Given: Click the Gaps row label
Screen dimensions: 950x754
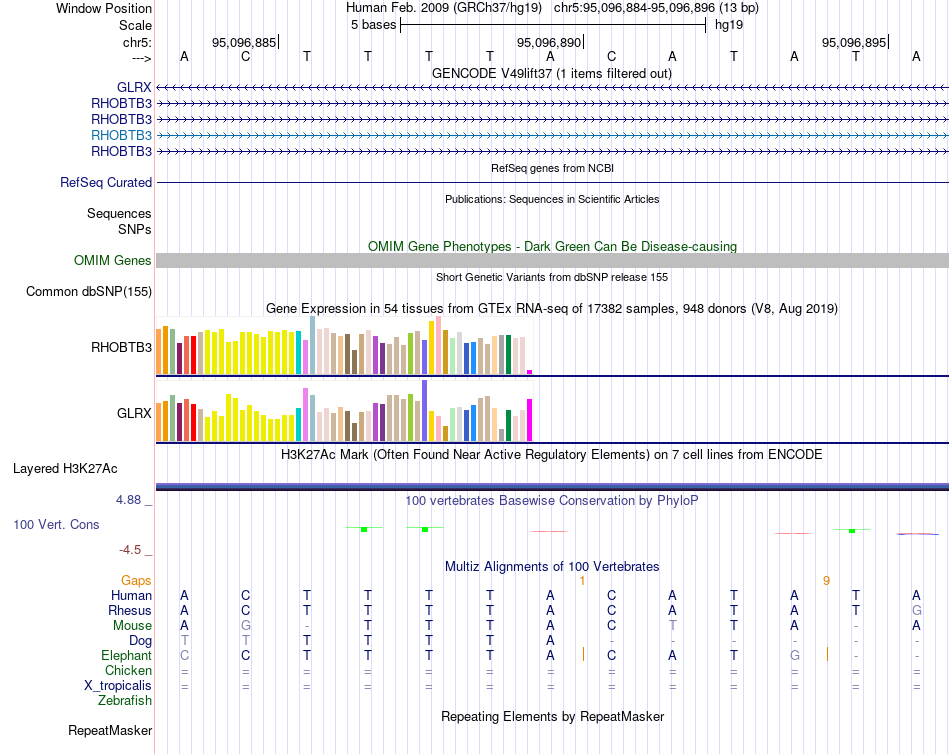Looking at the screenshot, I should click(x=136, y=581).
